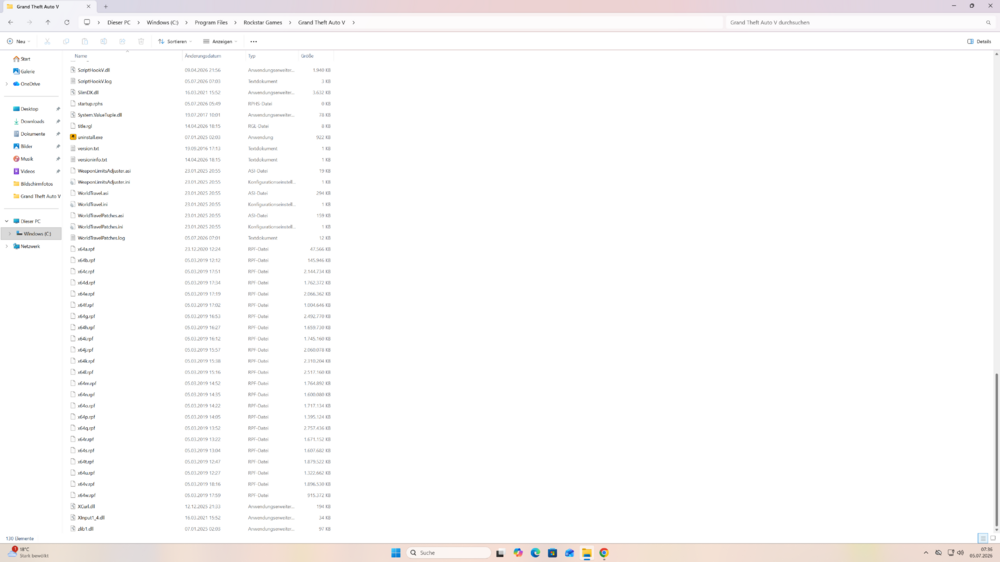1000x562 pixels.
Task: Select the XInput1_4.dll file
Action: click(91, 518)
